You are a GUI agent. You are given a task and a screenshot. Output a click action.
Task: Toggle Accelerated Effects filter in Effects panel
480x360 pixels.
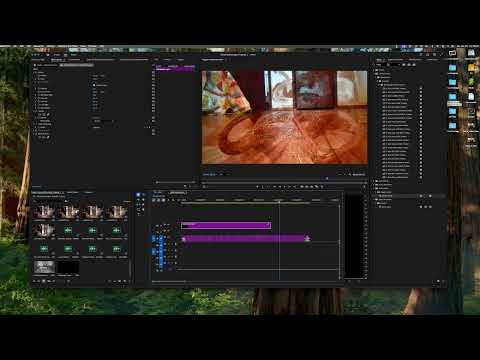click(404, 65)
